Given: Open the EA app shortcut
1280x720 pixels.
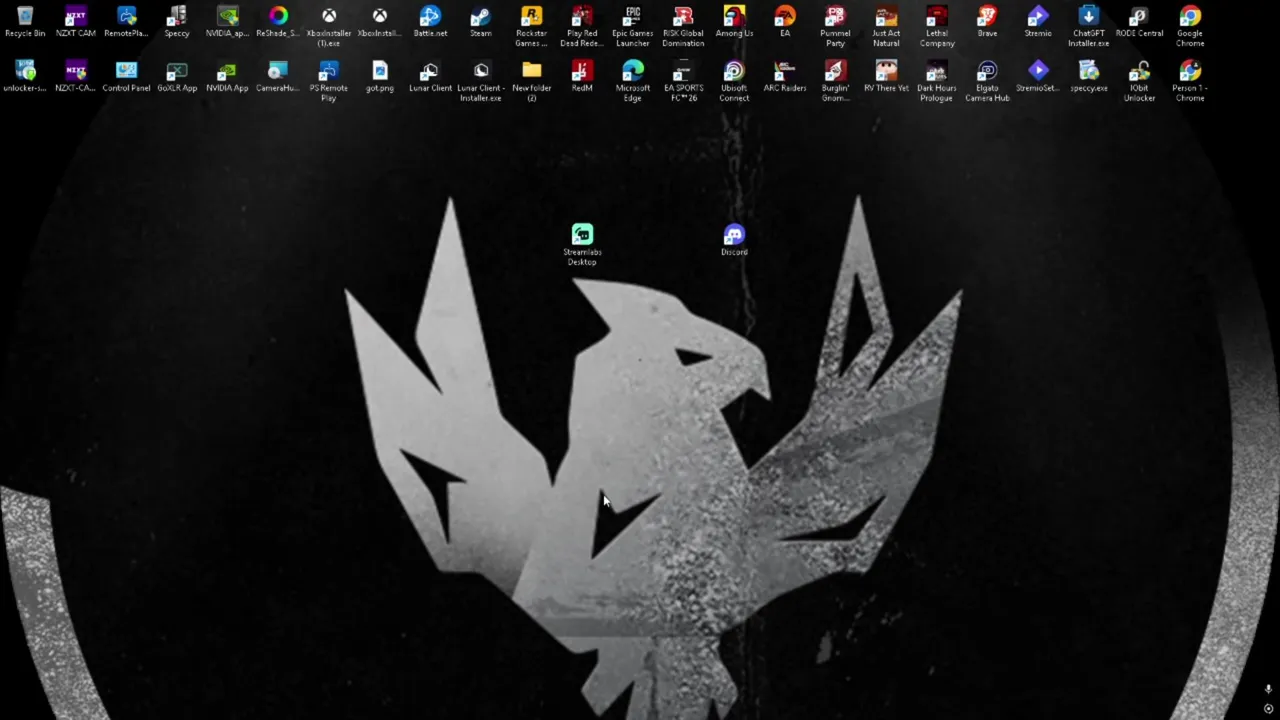Looking at the screenshot, I should coord(785,22).
